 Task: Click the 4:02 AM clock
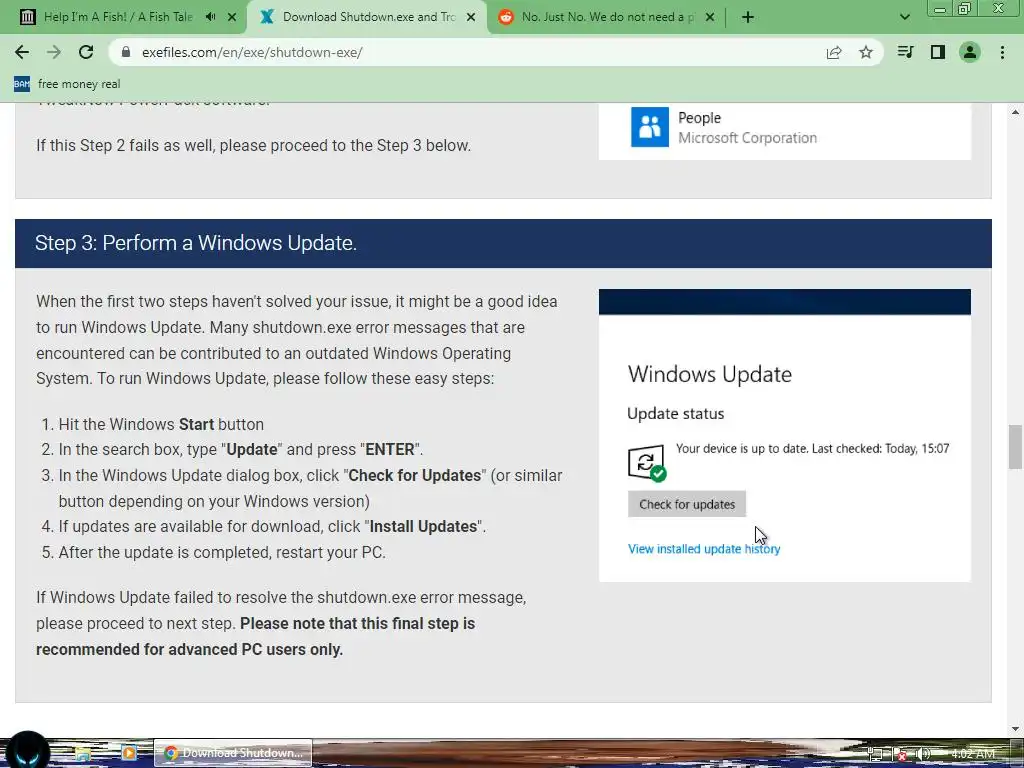click(x=973, y=754)
